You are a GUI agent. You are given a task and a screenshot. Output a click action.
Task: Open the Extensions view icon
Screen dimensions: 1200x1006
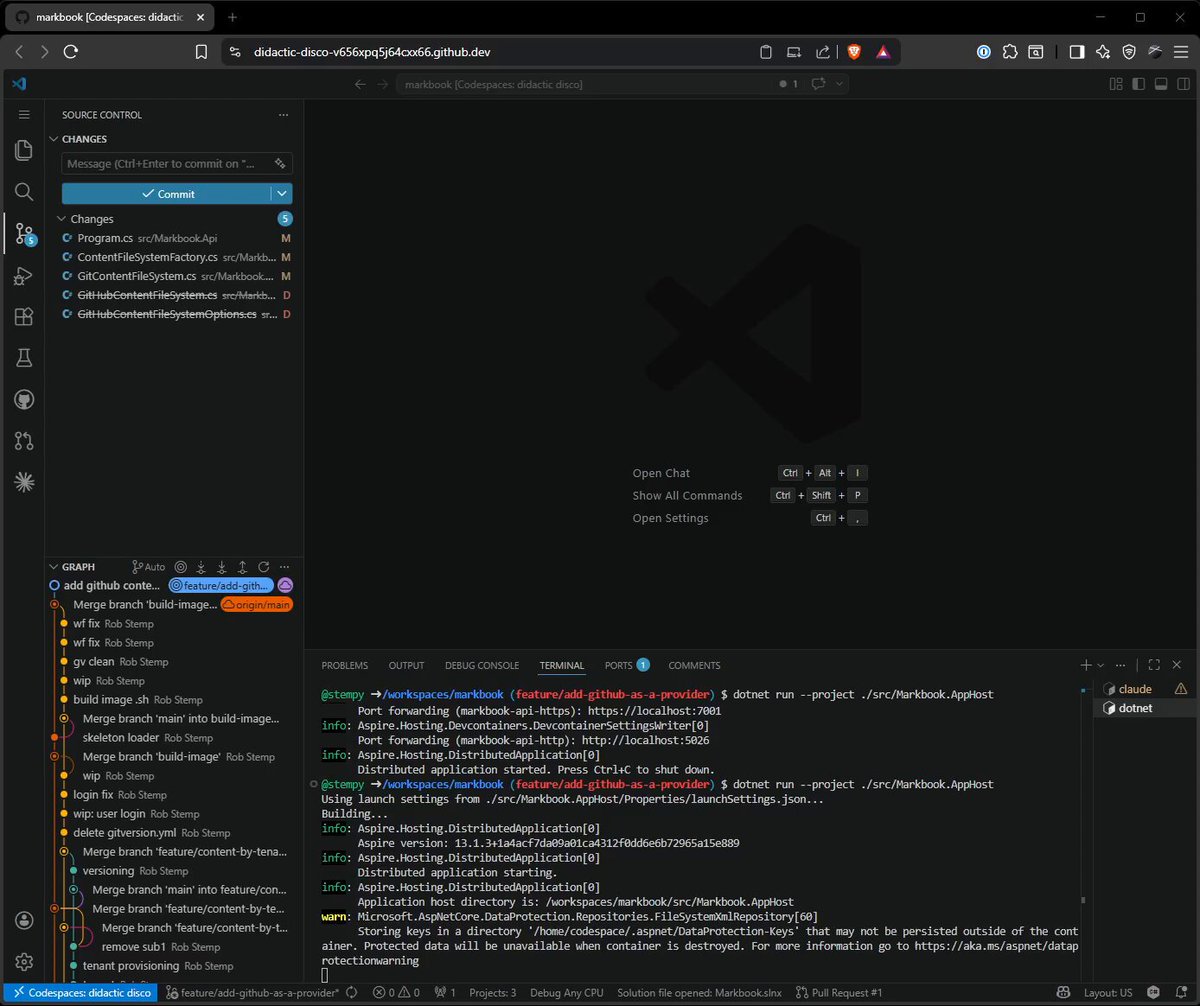24,317
